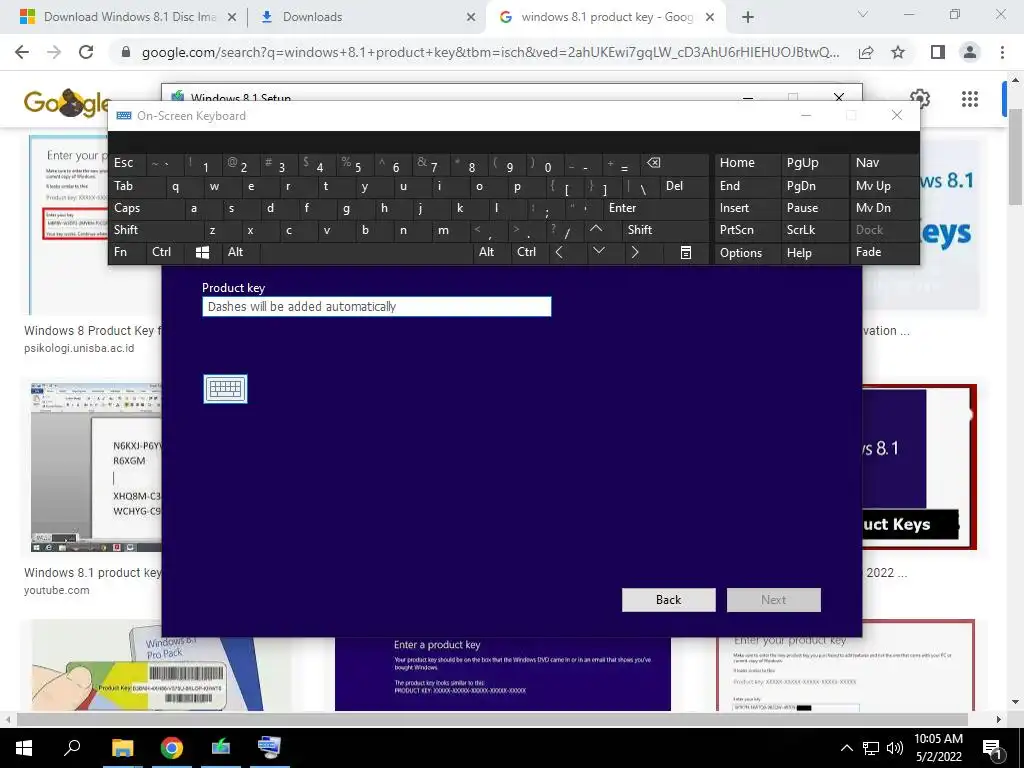
Task: Open taskbar Search
Action: click(x=72, y=747)
